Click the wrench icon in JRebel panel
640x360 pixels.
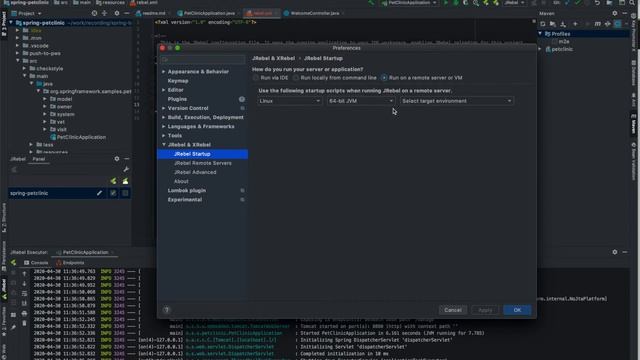click(126, 169)
